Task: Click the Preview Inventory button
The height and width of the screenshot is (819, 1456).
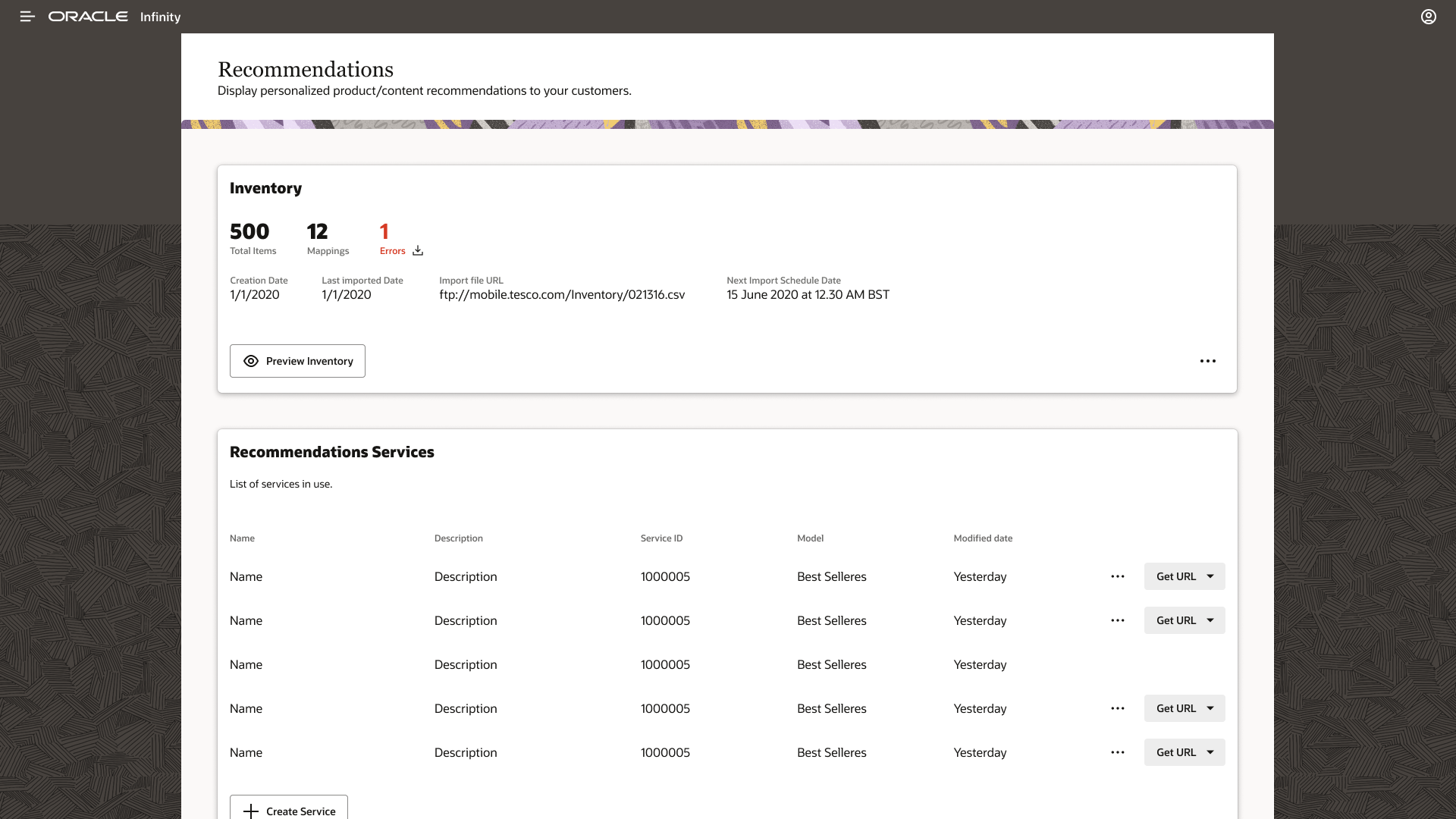Action: point(297,361)
